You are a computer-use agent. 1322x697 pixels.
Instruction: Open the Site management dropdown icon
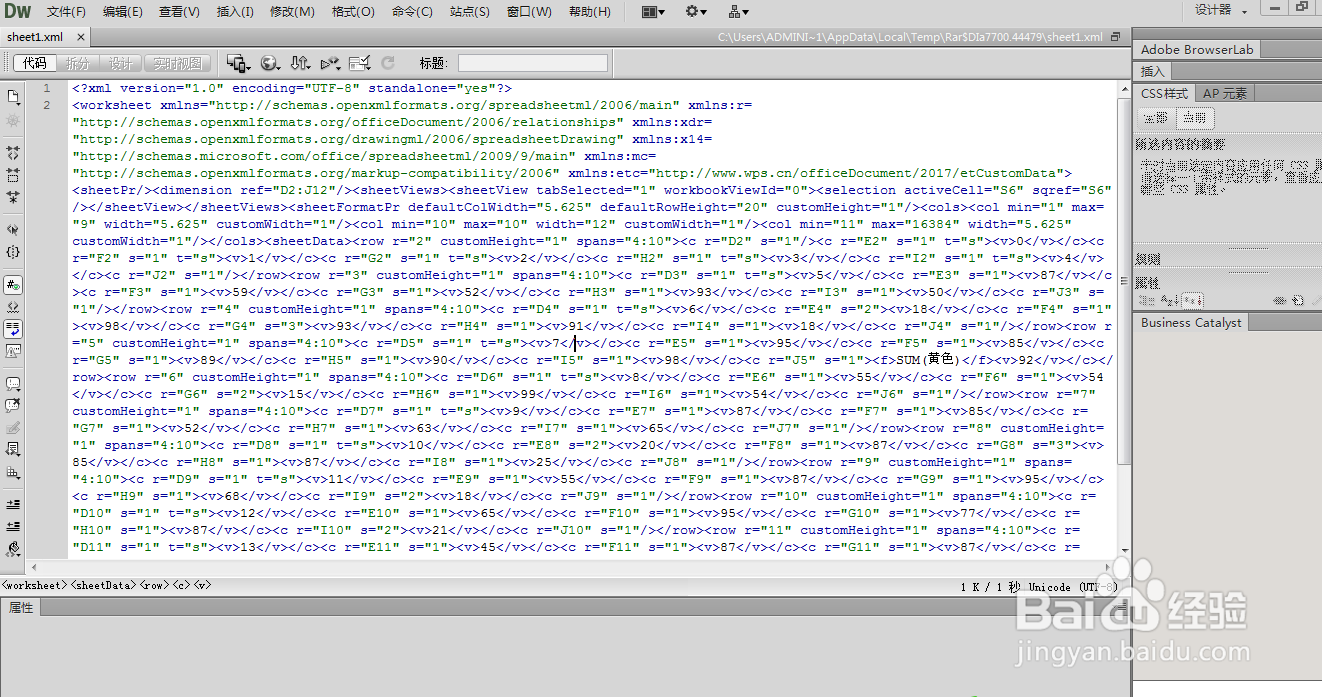click(739, 12)
